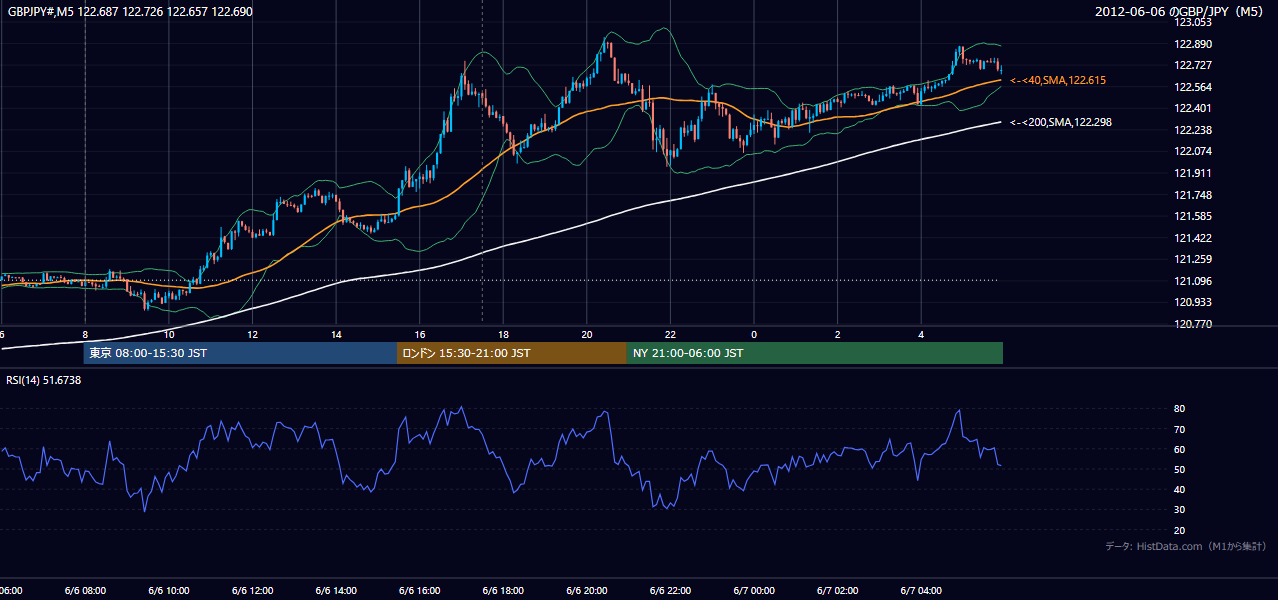Screen dimensions: 1278x600
Task: Open the HistData.com data source credit
Action: [x=1186, y=546]
